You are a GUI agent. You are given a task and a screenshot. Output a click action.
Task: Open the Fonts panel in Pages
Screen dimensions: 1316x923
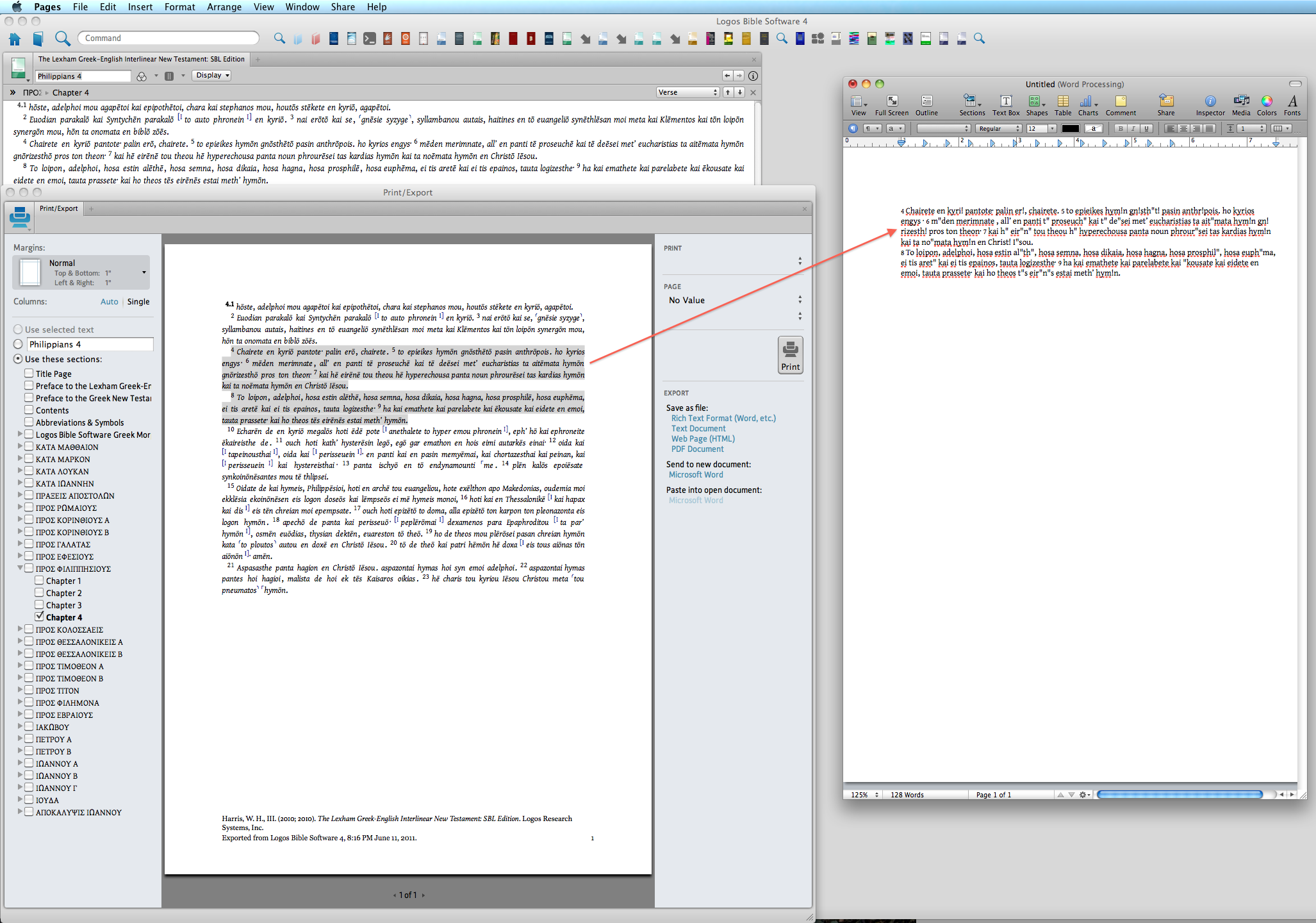1292,106
